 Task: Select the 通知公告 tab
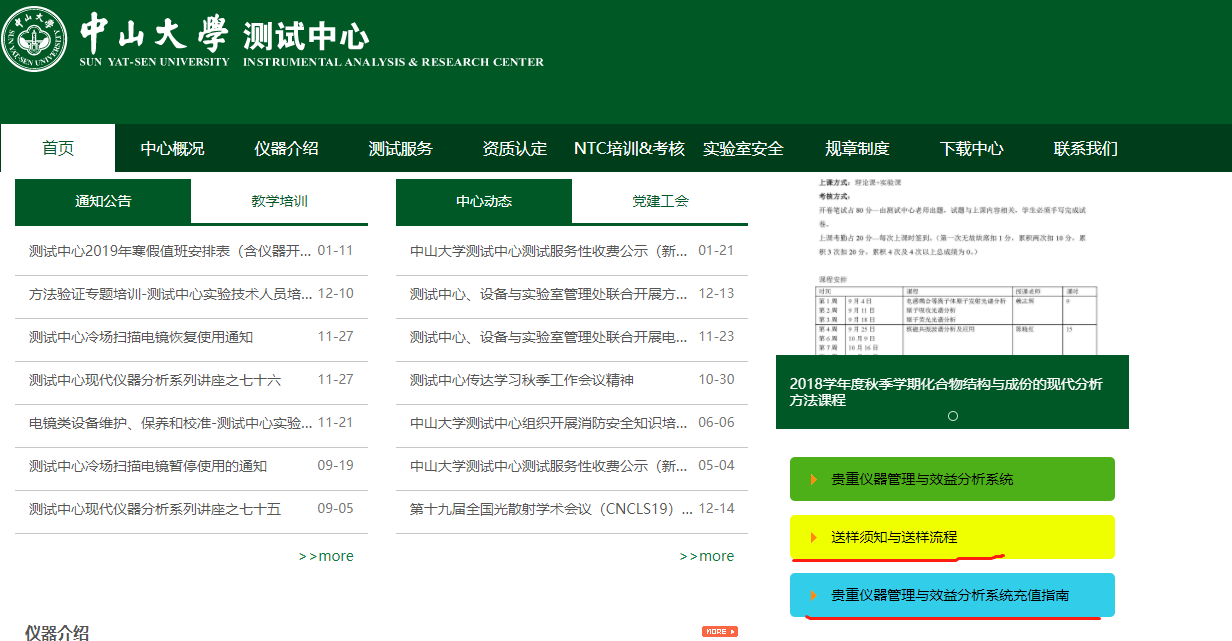103,201
